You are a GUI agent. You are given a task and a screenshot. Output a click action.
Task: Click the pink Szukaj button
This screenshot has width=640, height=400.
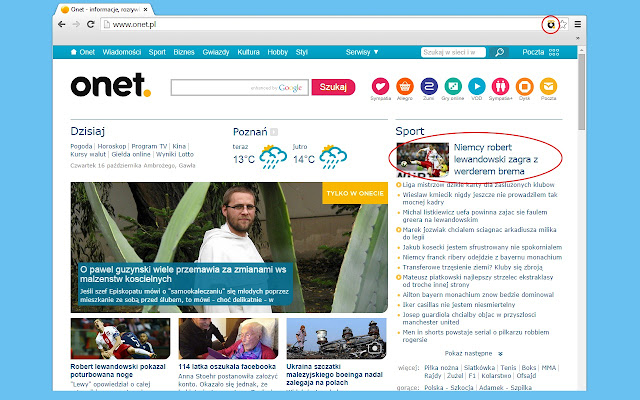(333, 87)
